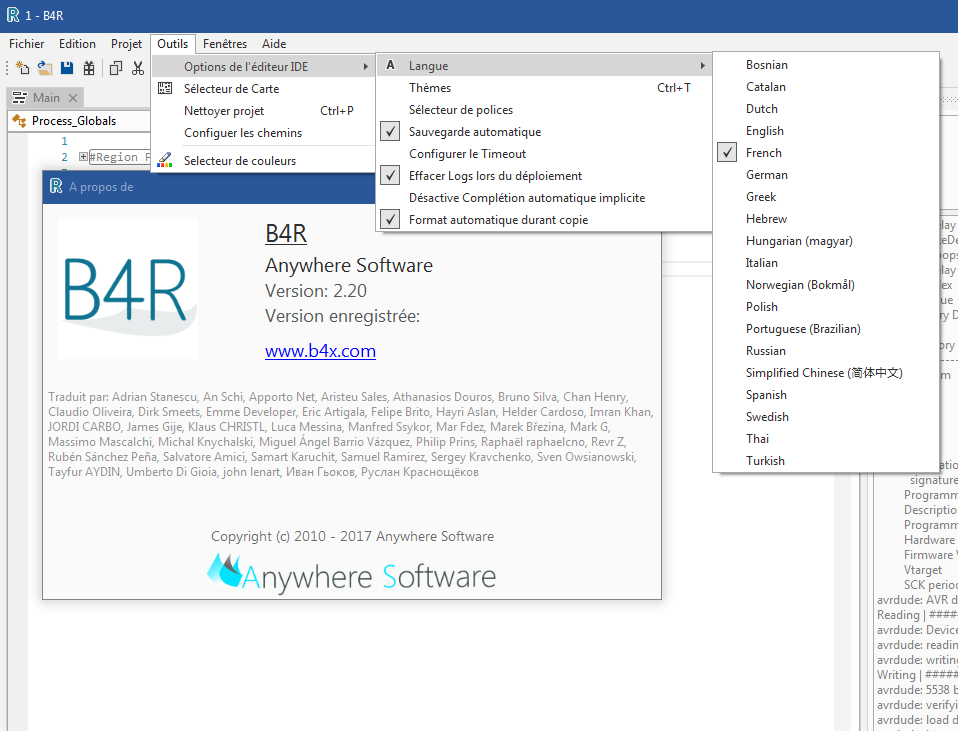
Task: Click the Outils menu
Action: [x=172, y=43]
